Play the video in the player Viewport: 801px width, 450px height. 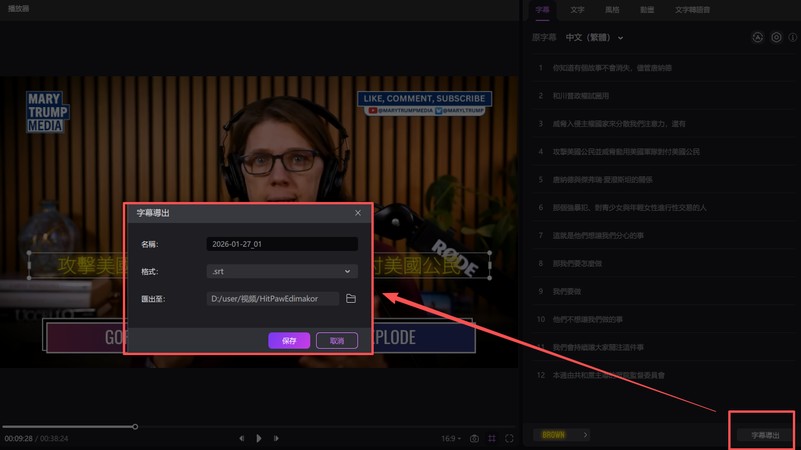(x=258, y=438)
